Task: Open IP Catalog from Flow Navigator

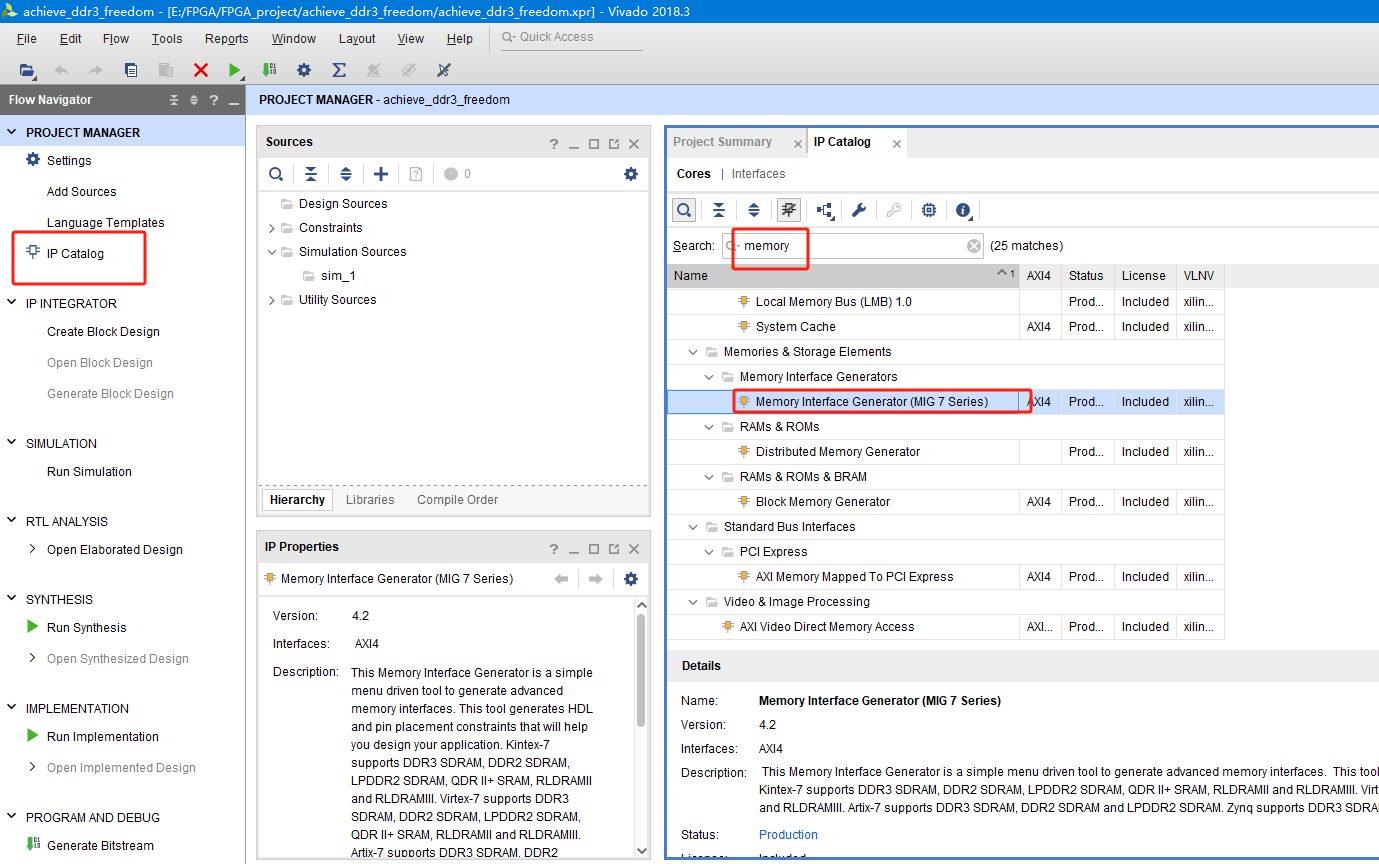Action: pos(75,254)
